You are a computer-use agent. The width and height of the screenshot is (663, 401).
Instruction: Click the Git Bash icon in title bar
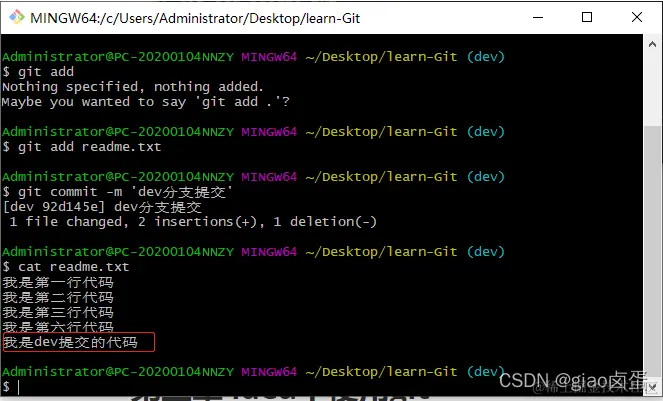click(x=17, y=17)
